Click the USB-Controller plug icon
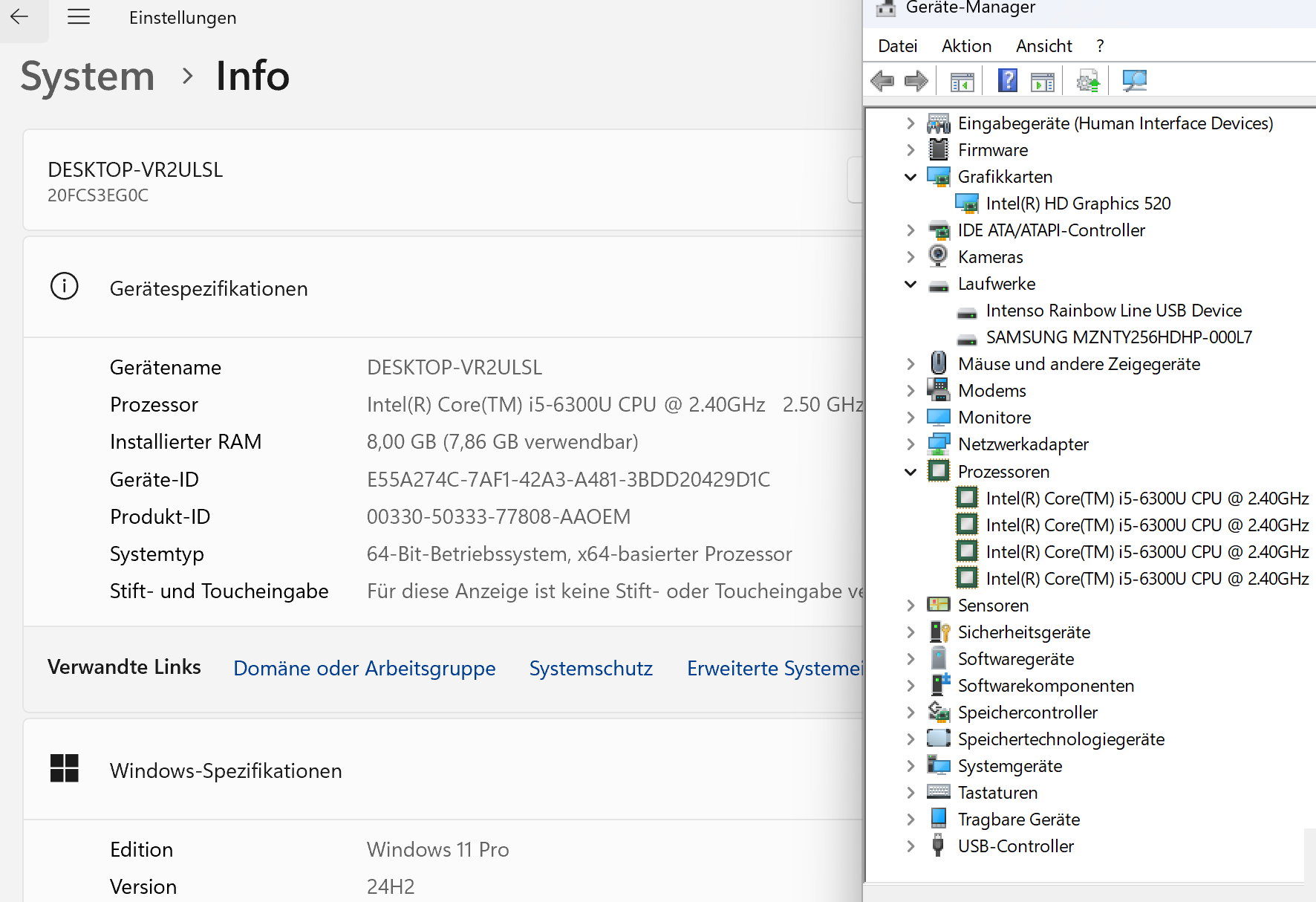Image resolution: width=1316 pixels, height=902 pixels. pos(938,846)
